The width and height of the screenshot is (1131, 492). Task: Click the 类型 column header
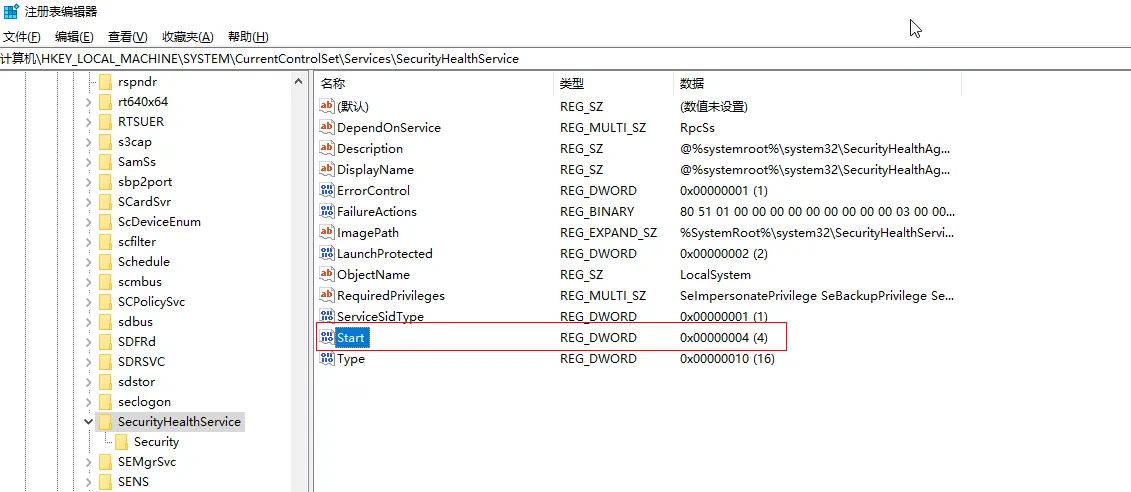click(x=571, y=83)
